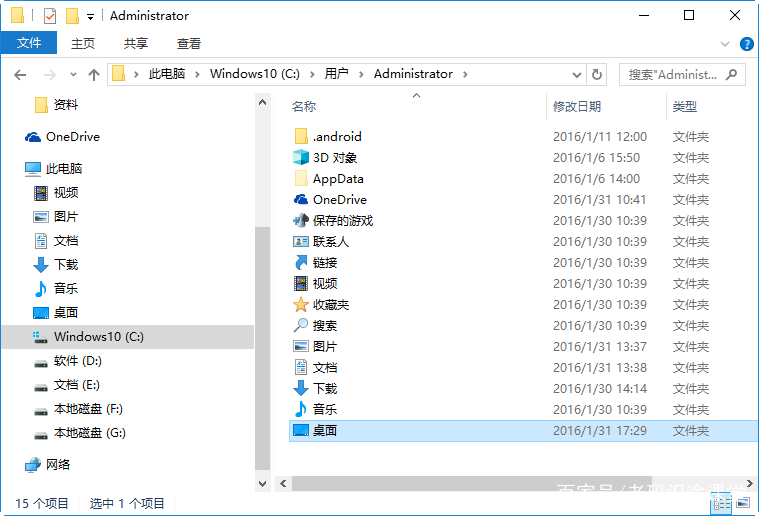Sort by the 类型 column header
This screenshot has width=759, height=516.
click(685, 106)
